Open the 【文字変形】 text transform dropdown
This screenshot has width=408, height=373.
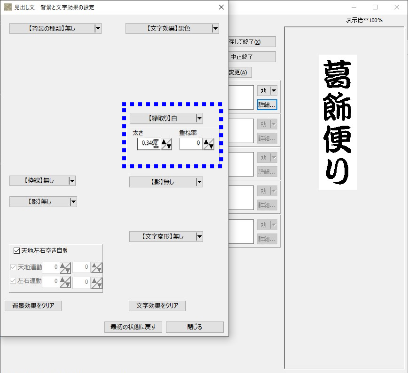(166, 237)
